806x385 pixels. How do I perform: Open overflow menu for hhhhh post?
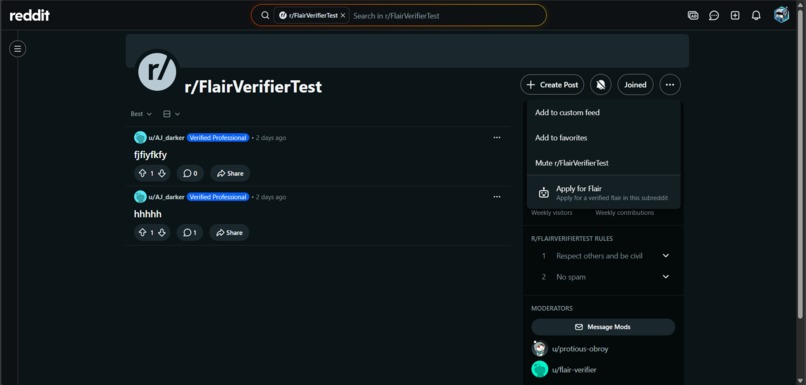tap(497, 197)
